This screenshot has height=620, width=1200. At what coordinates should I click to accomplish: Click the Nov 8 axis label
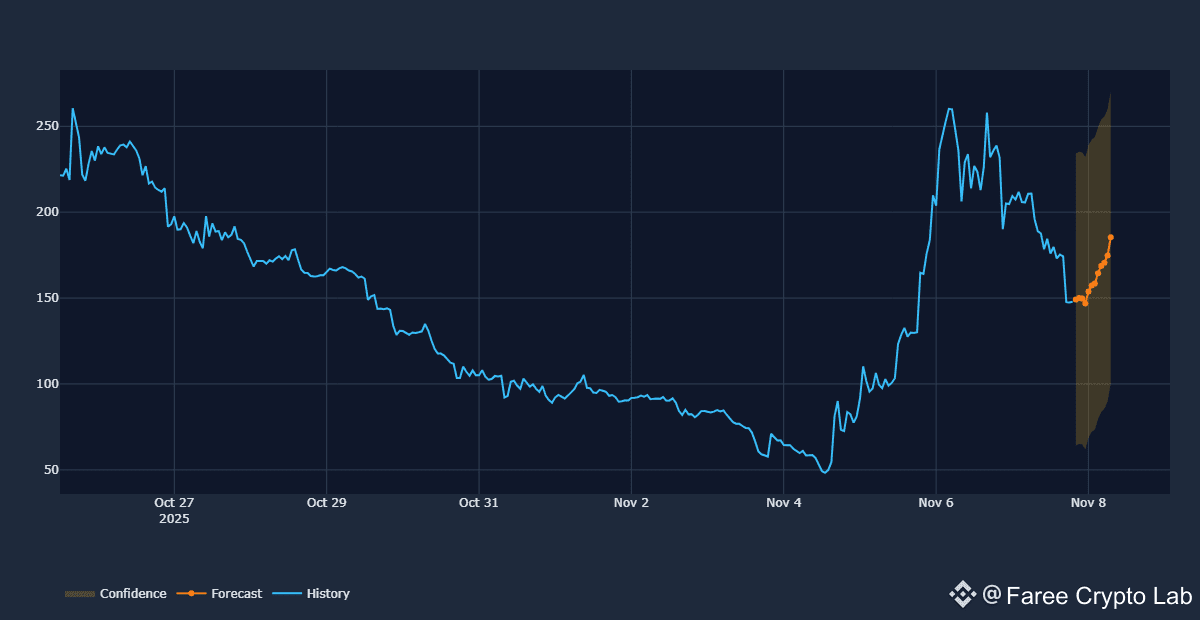pyautogui.click(x=1088, y=503)
